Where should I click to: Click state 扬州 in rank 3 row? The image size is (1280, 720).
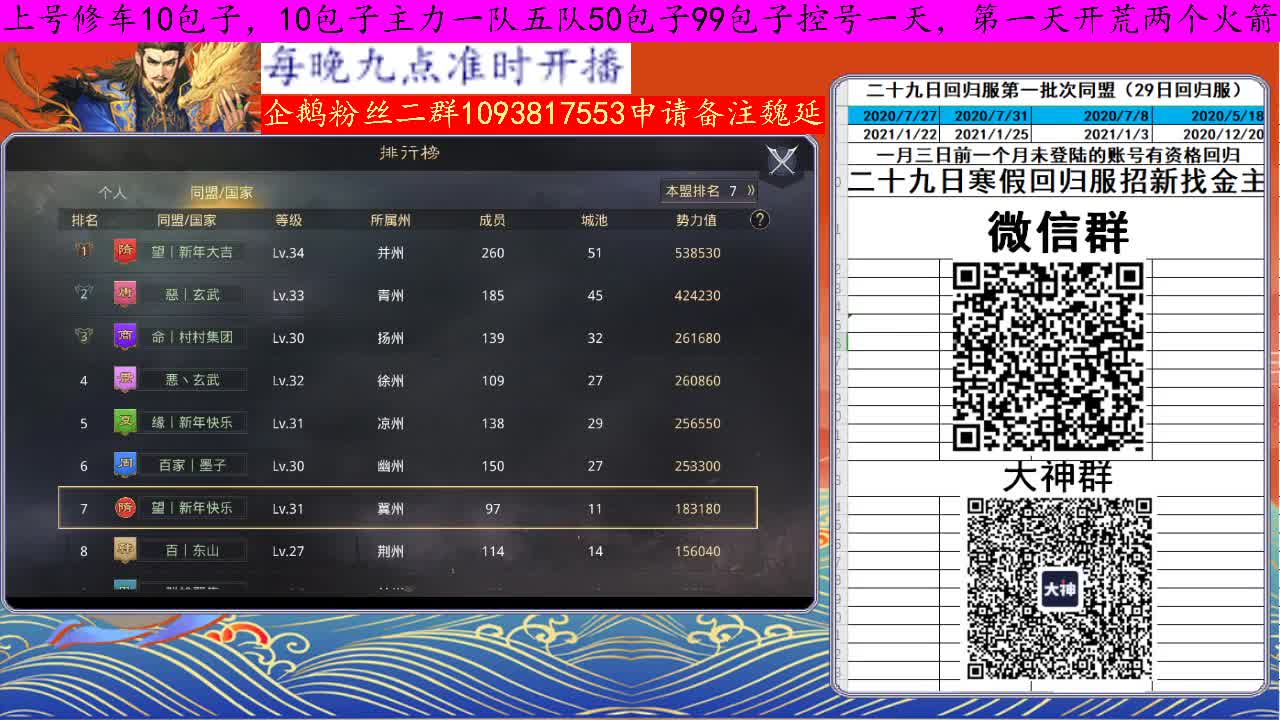[390, 338]
